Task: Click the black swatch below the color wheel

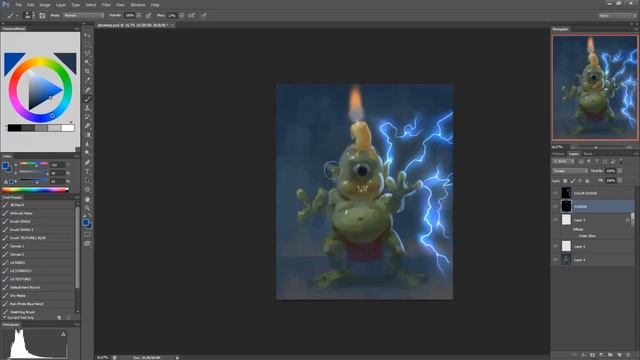Action: point(14,128)
